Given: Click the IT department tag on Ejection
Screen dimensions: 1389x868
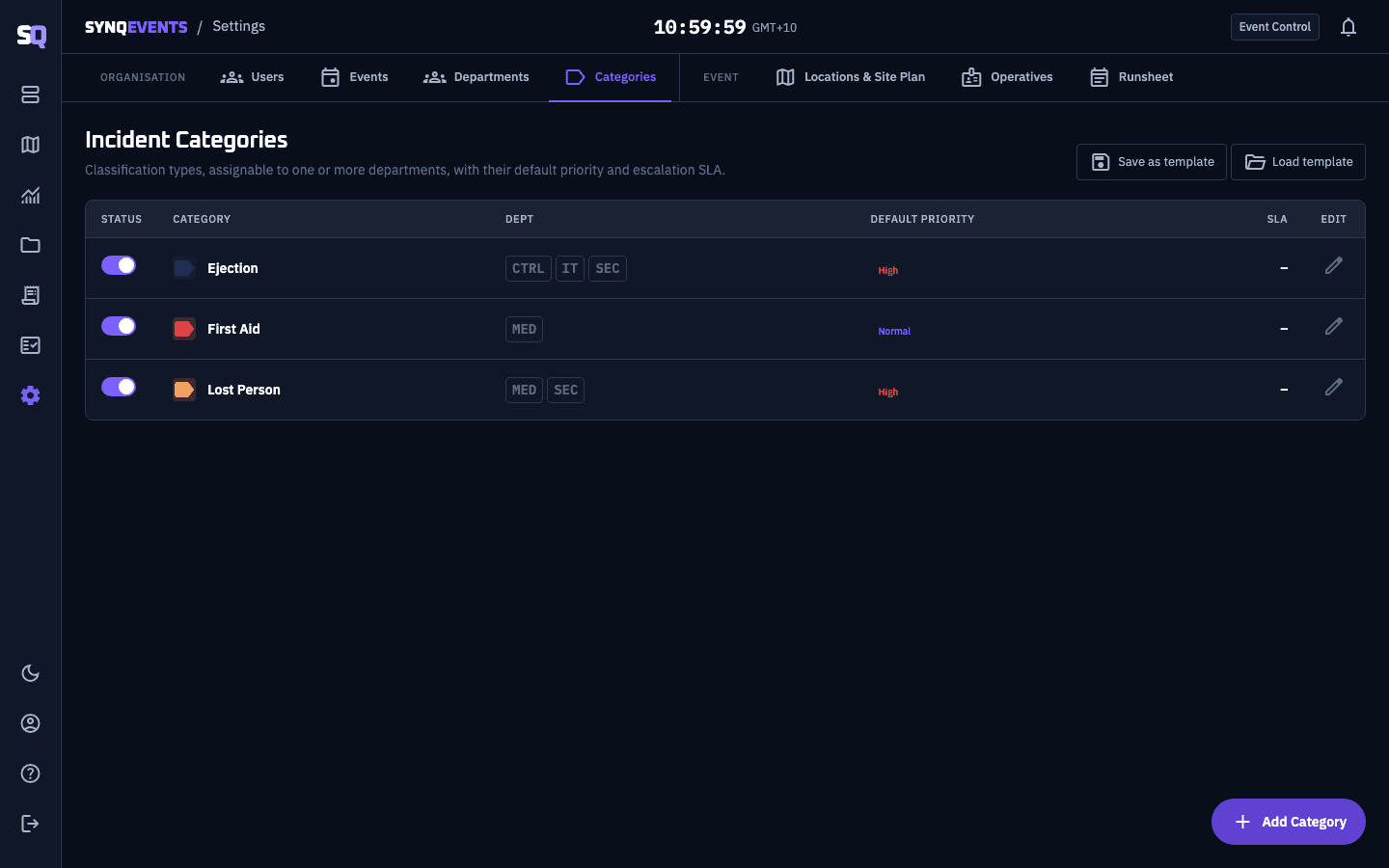Looking at the screenshot, I should click(570, 268).
